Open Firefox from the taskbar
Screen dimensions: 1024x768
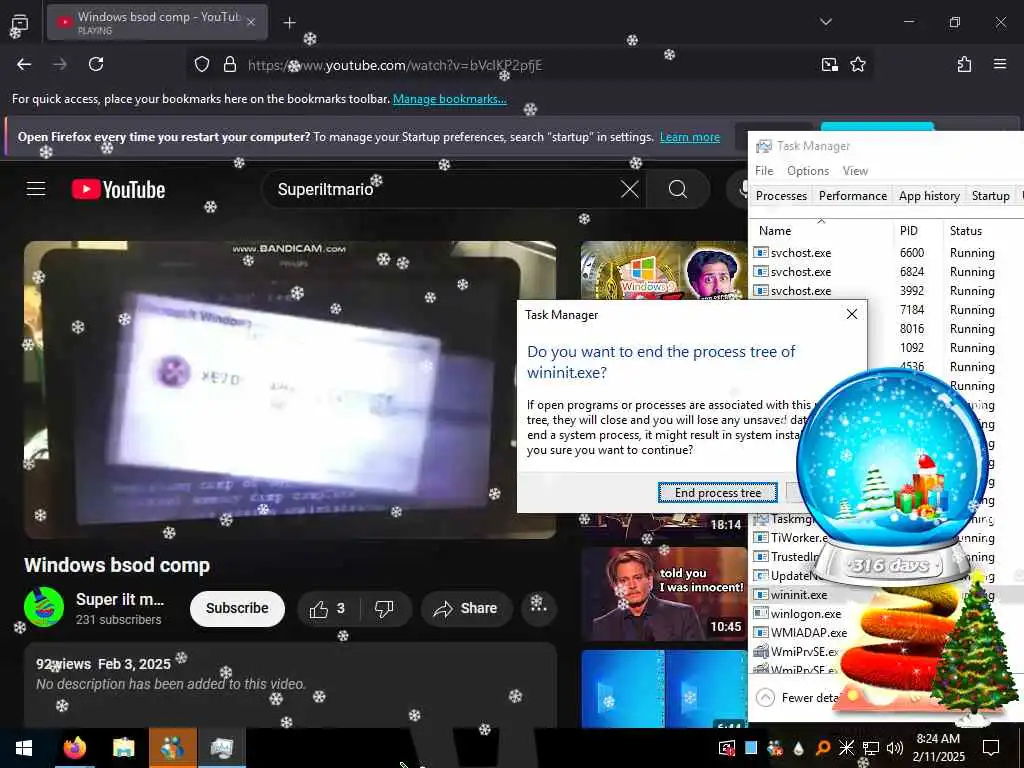[x=74, y=748]
